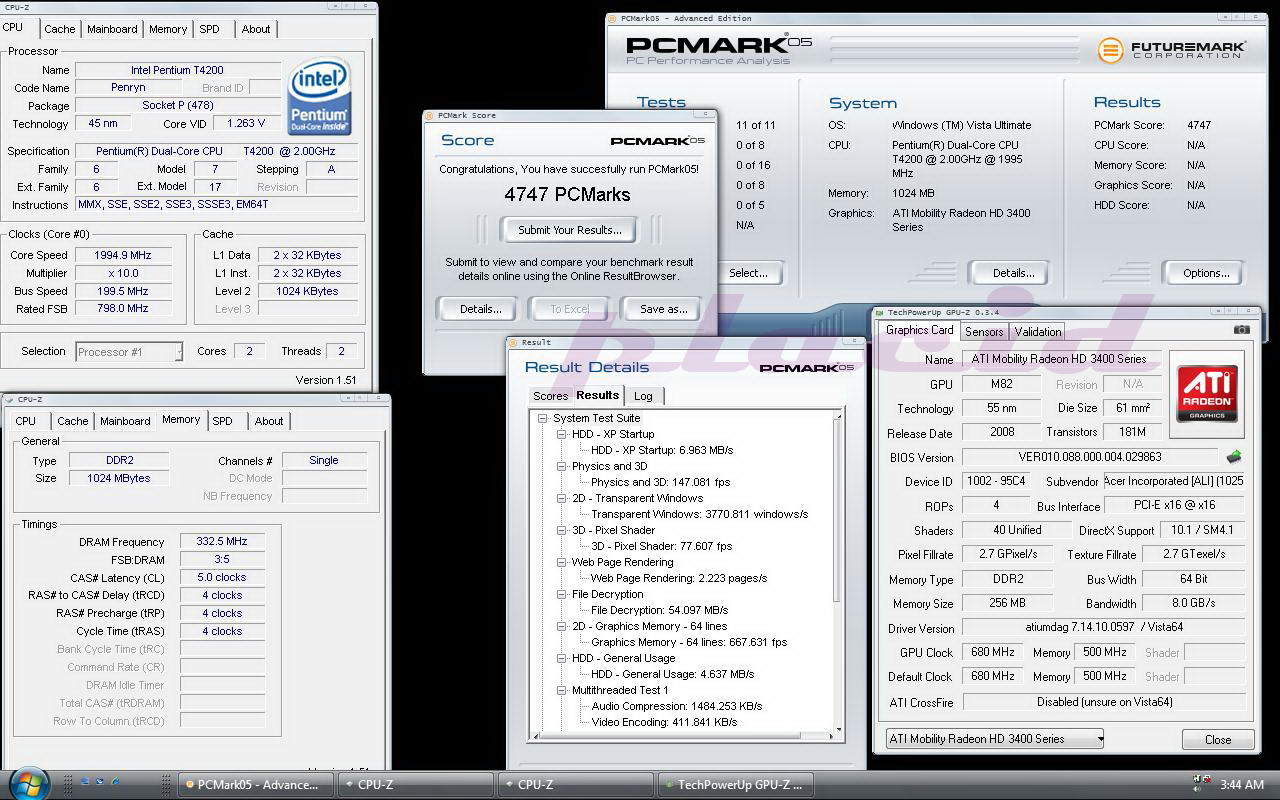Viewport: 1280px width, 800px height.
Task: Click the Windows Start orb
Action: point(28,782)
